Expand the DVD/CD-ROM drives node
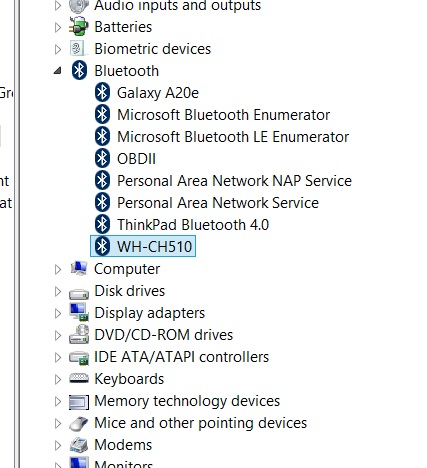The image size is (427, 468). click(x=58, y=335)
